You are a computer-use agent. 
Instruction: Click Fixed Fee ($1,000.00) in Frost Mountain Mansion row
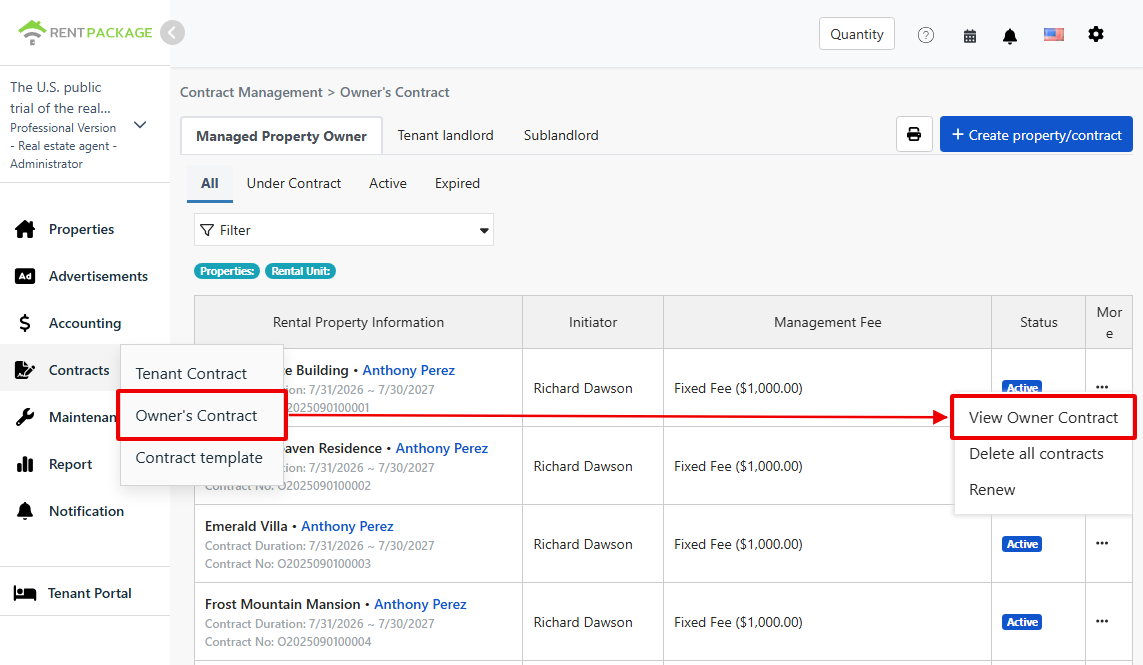(738, 622)
